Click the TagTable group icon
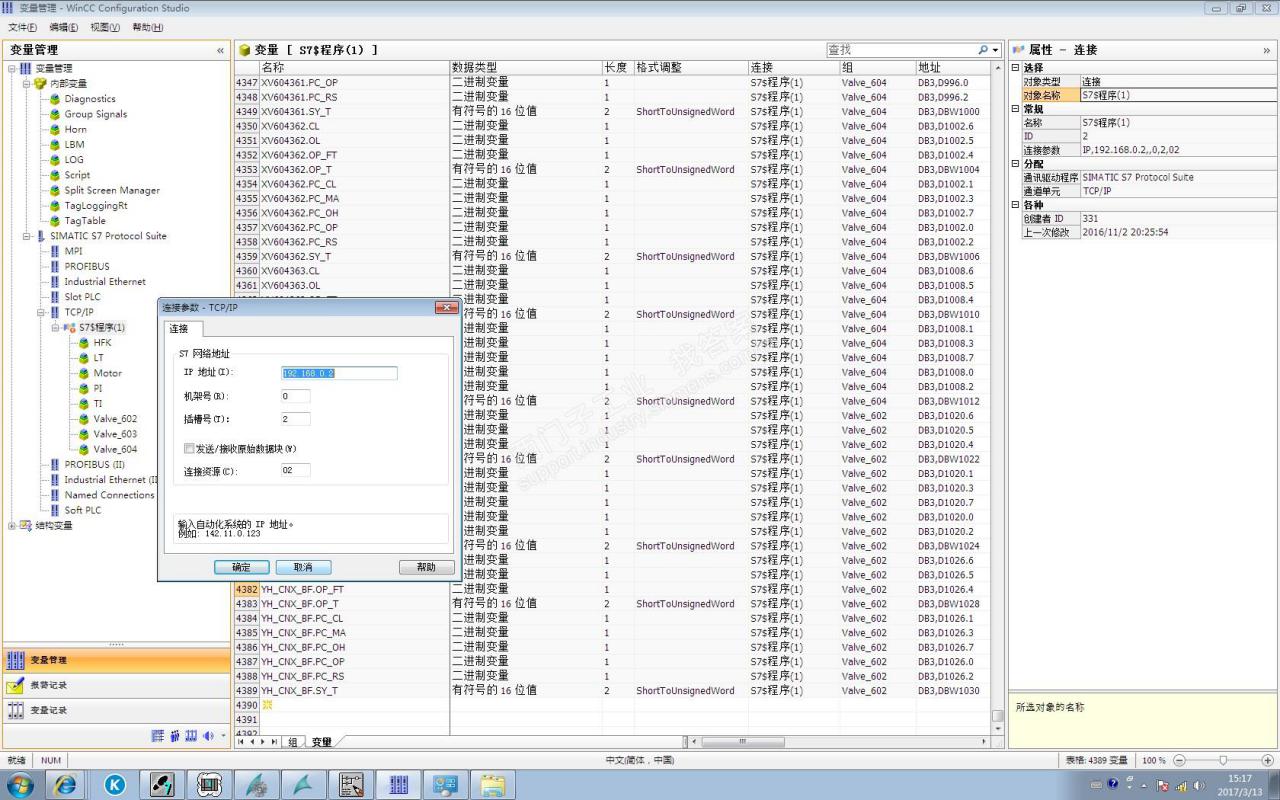 [x=55, y=220]
